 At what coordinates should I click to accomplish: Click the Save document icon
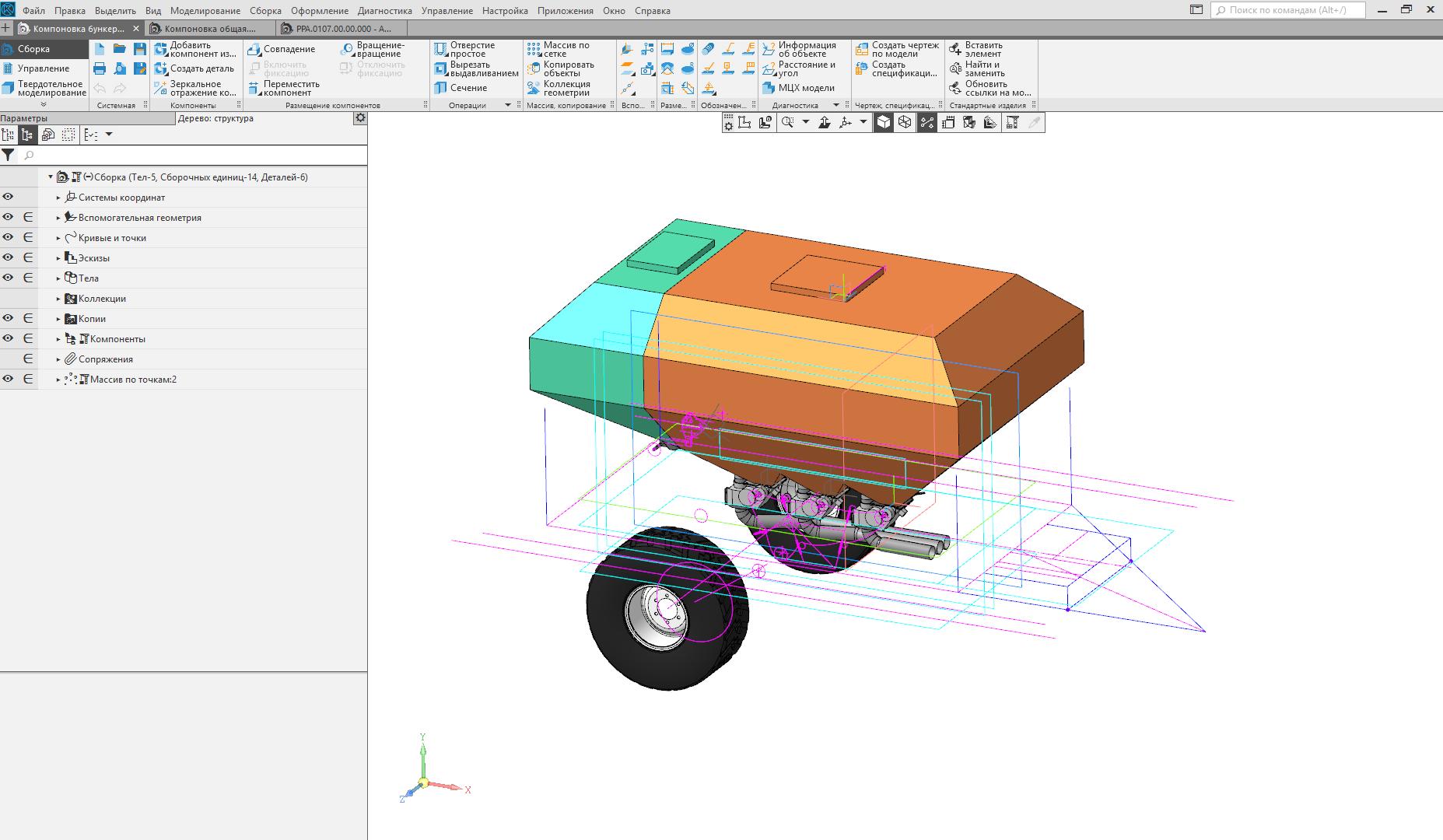pos(140,49)
